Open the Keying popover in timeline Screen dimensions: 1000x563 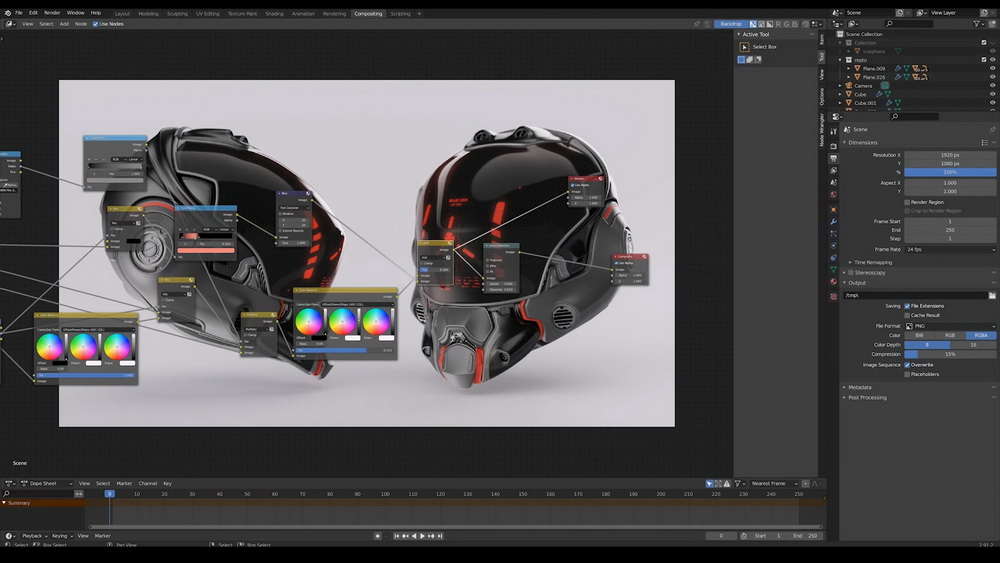(x=62, y=536)
